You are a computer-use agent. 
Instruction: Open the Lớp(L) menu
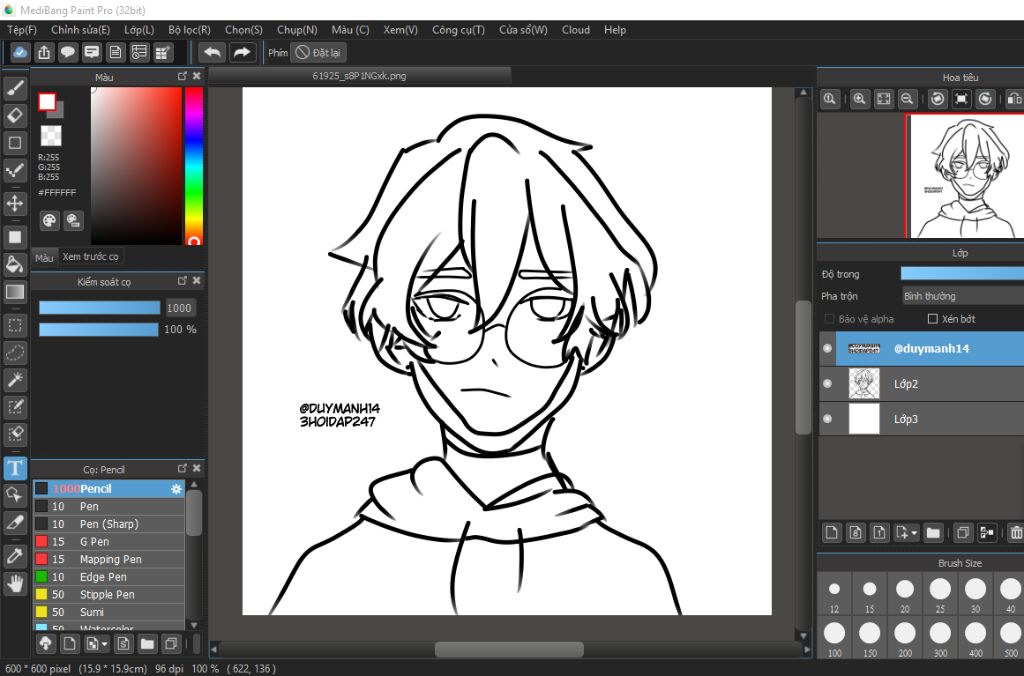(x=139, y=29)
